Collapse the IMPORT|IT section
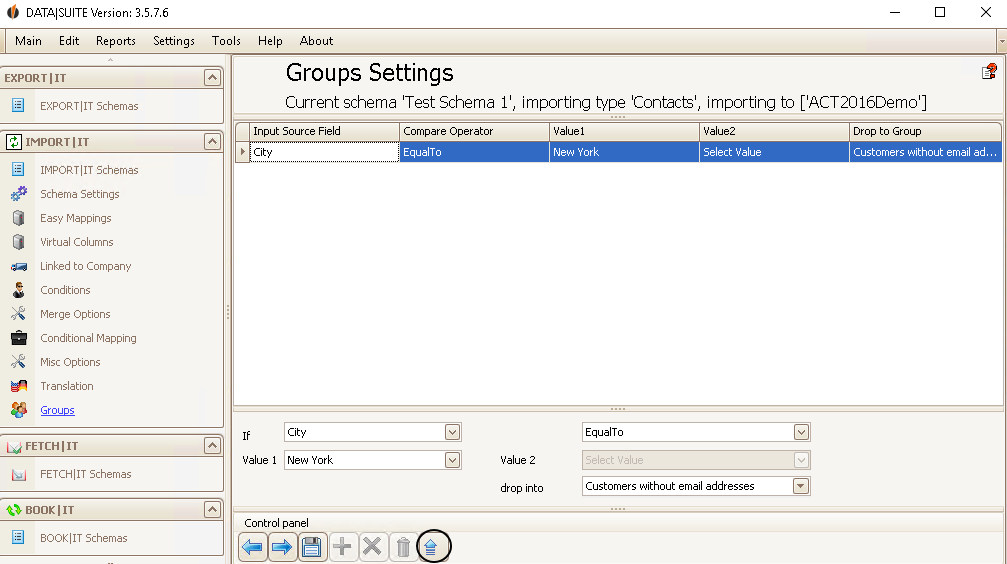Viewport: 1007px width, 564px height. (212, 141)
